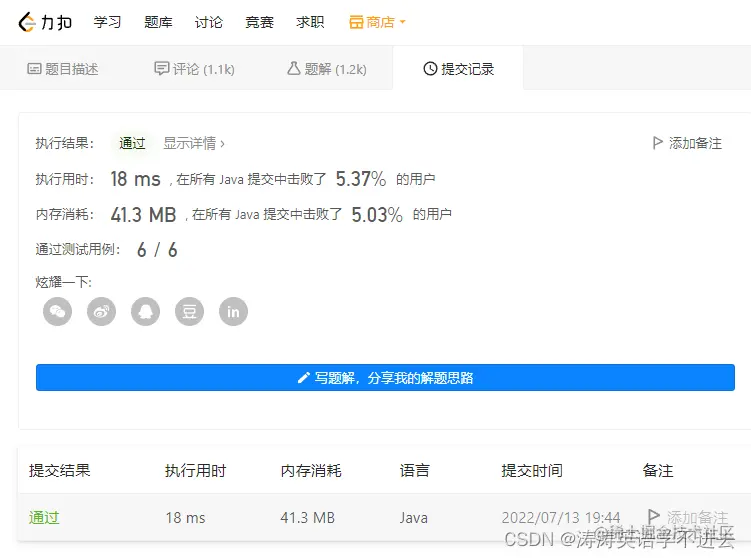Click 写题解，分享我的解题思路 button

point(386,377)
